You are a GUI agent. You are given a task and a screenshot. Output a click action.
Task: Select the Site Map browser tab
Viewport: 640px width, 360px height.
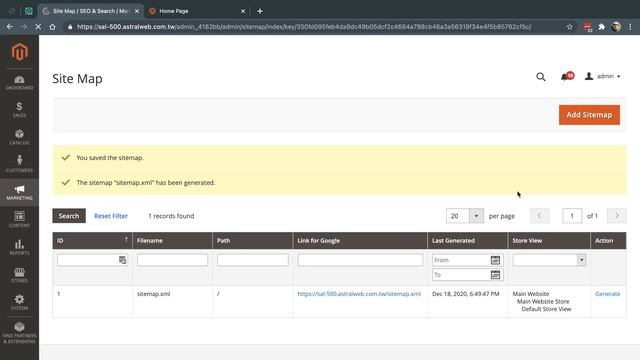[x=91, y=11]
